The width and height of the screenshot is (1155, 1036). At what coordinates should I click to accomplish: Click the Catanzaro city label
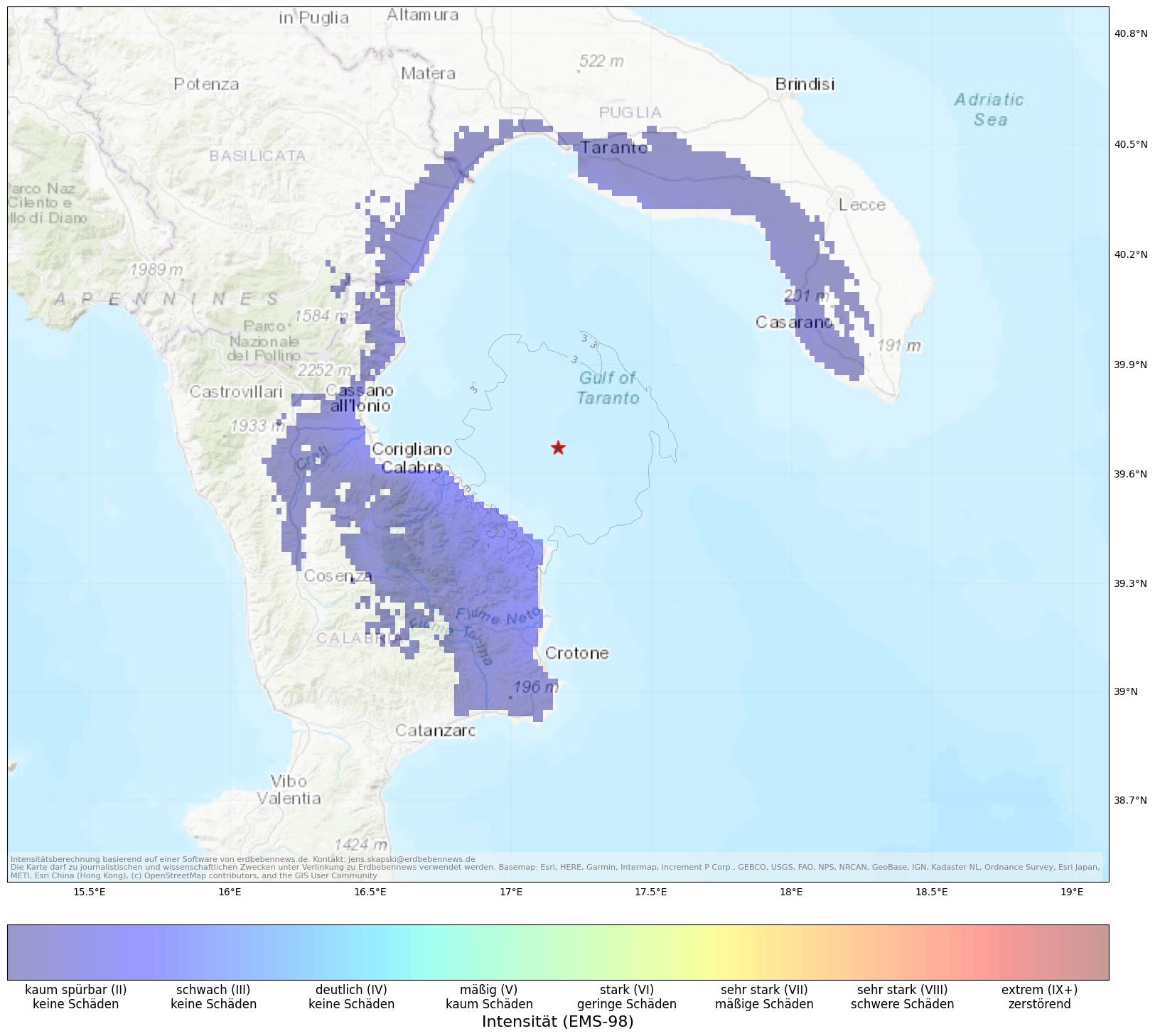(x=435, y=730)
